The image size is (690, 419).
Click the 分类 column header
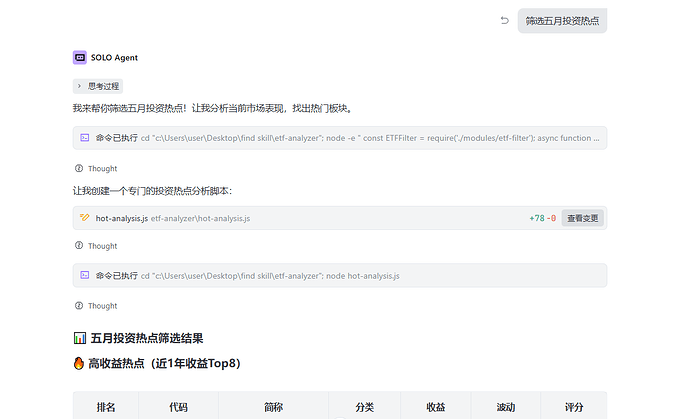[364, 407]
